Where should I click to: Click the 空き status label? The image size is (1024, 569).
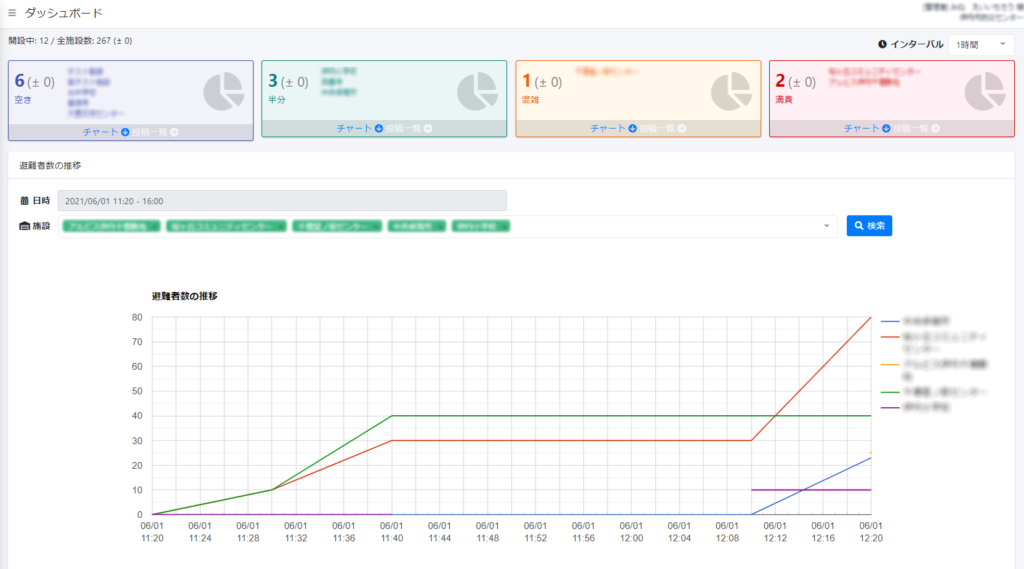(23, 100)
